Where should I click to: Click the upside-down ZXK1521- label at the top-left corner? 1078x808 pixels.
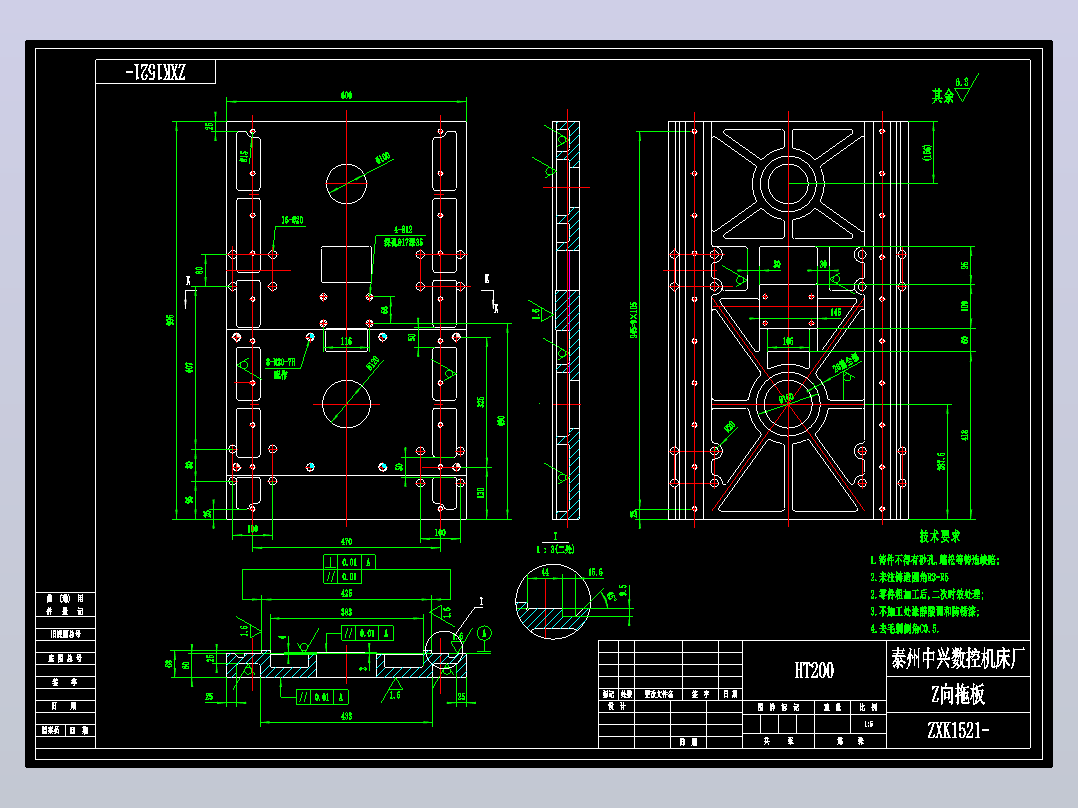pyautogui.click(x=155, y=72)
